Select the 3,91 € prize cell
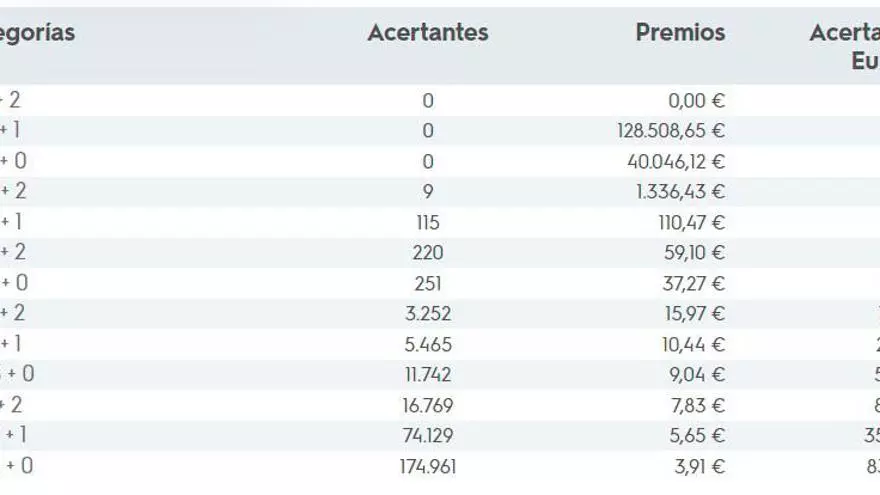The width and height of the screenshot is (880, 495). click(x=699, y=466)
